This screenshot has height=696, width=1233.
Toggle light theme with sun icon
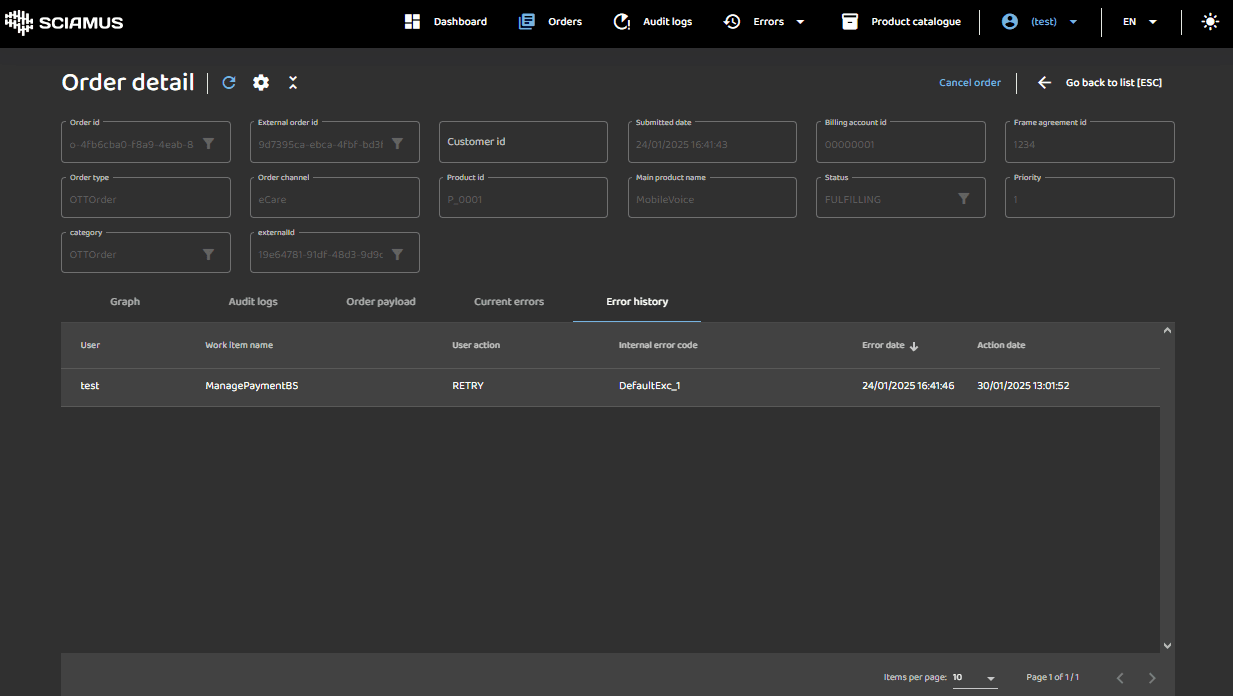point(1210,21)
